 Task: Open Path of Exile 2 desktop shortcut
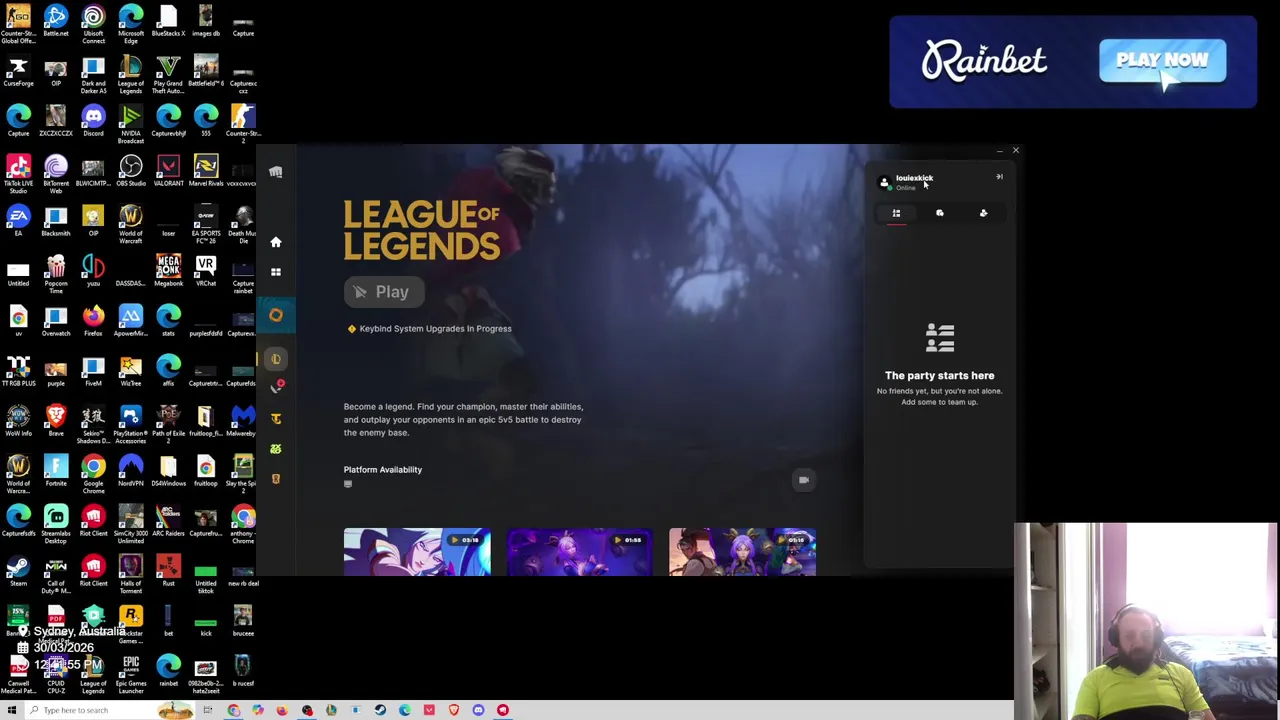click(168, 424)
